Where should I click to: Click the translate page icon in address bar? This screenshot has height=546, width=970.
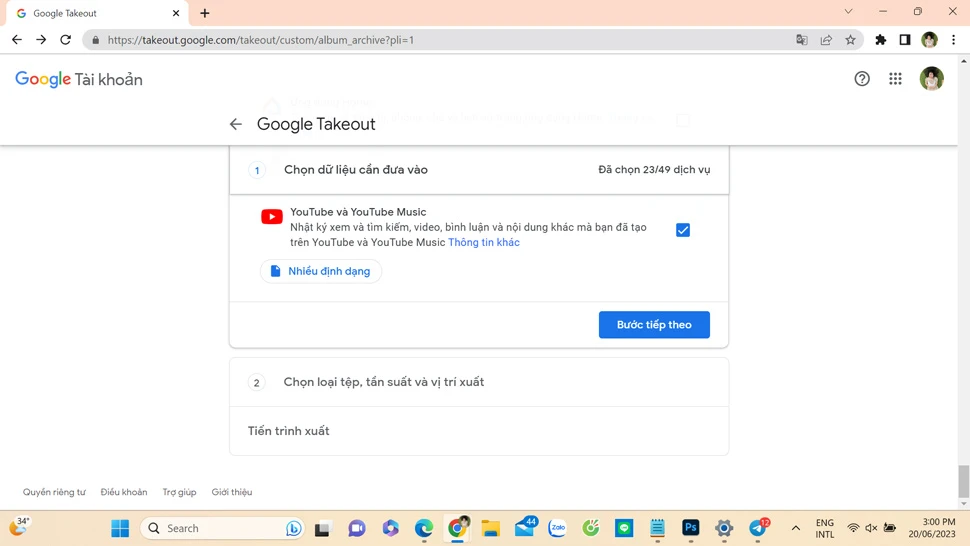coord(802,40)
